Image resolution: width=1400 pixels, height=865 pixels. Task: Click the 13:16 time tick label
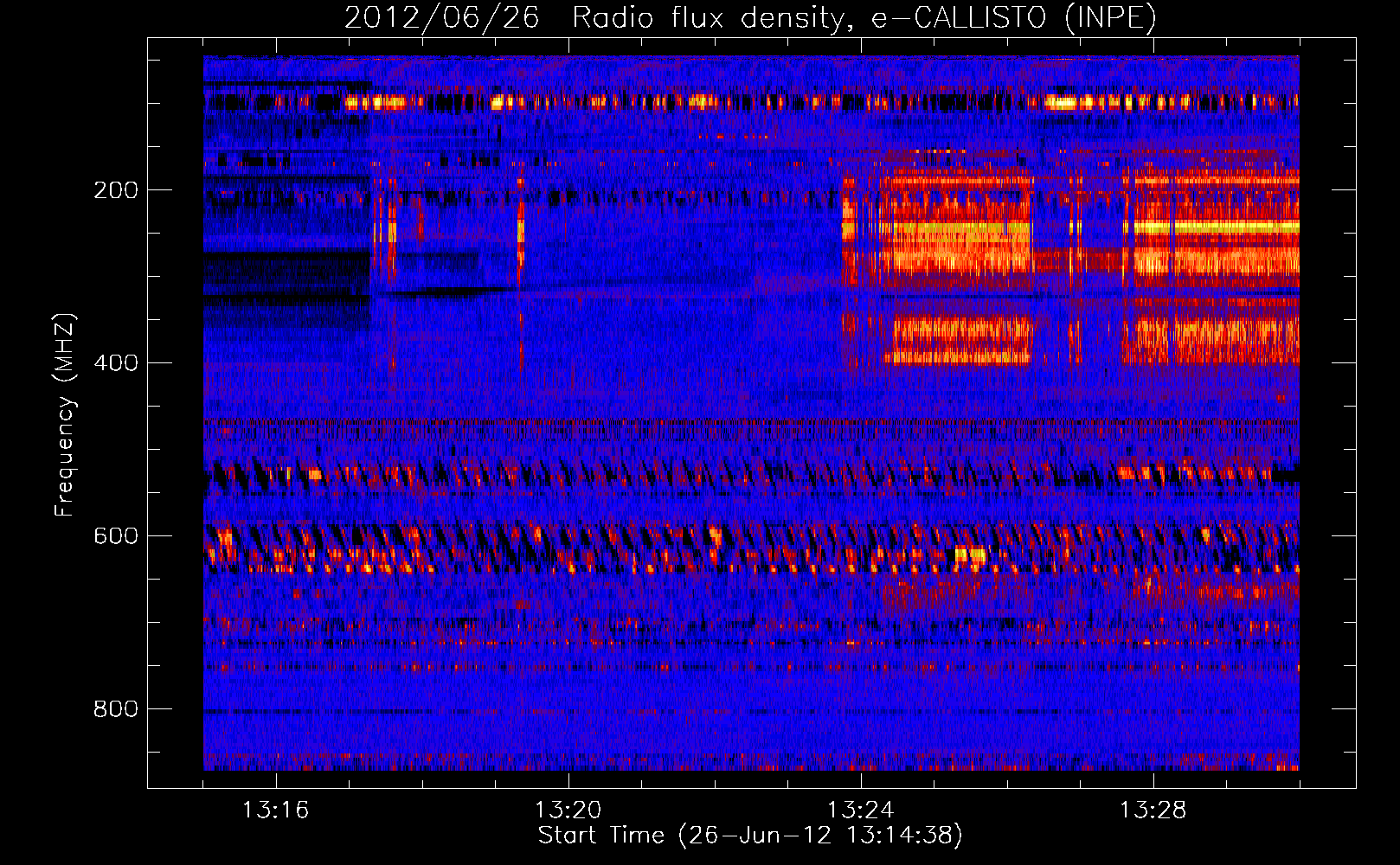pos(275,811)
